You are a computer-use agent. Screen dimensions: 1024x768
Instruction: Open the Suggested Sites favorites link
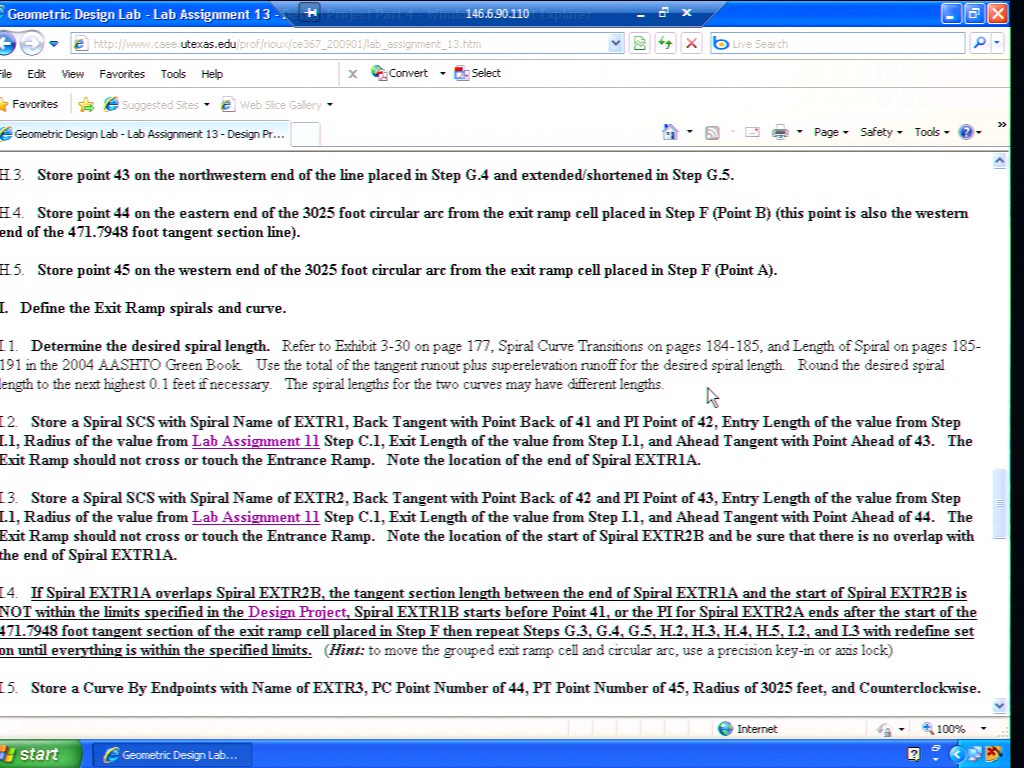(152, 104)
